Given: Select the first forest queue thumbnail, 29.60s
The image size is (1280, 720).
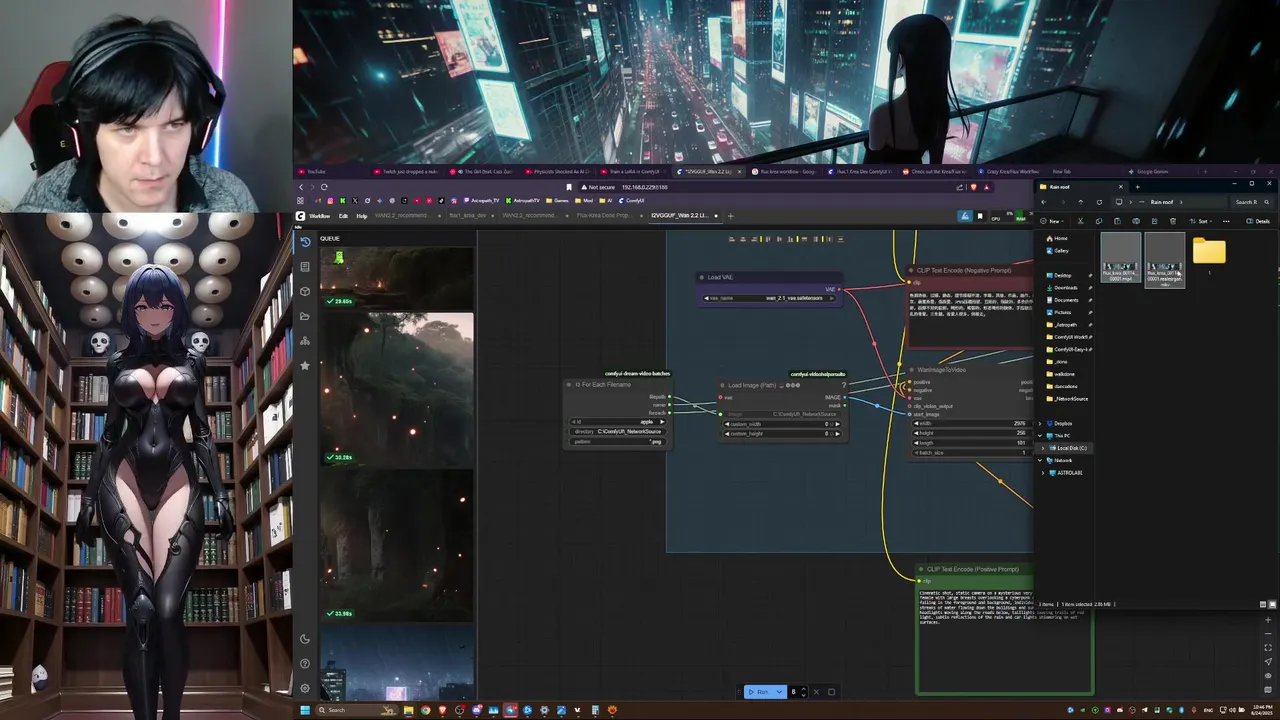Looking at the screenshot, I should (x=396, y=276).
